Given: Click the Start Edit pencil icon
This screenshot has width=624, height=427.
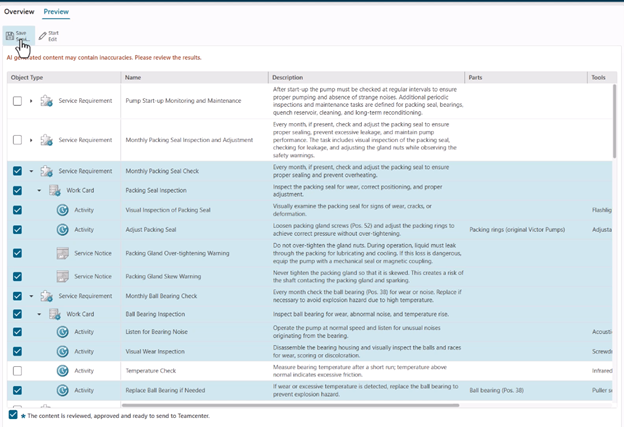Looking at the screenshot, I should [x=42, y=36].
